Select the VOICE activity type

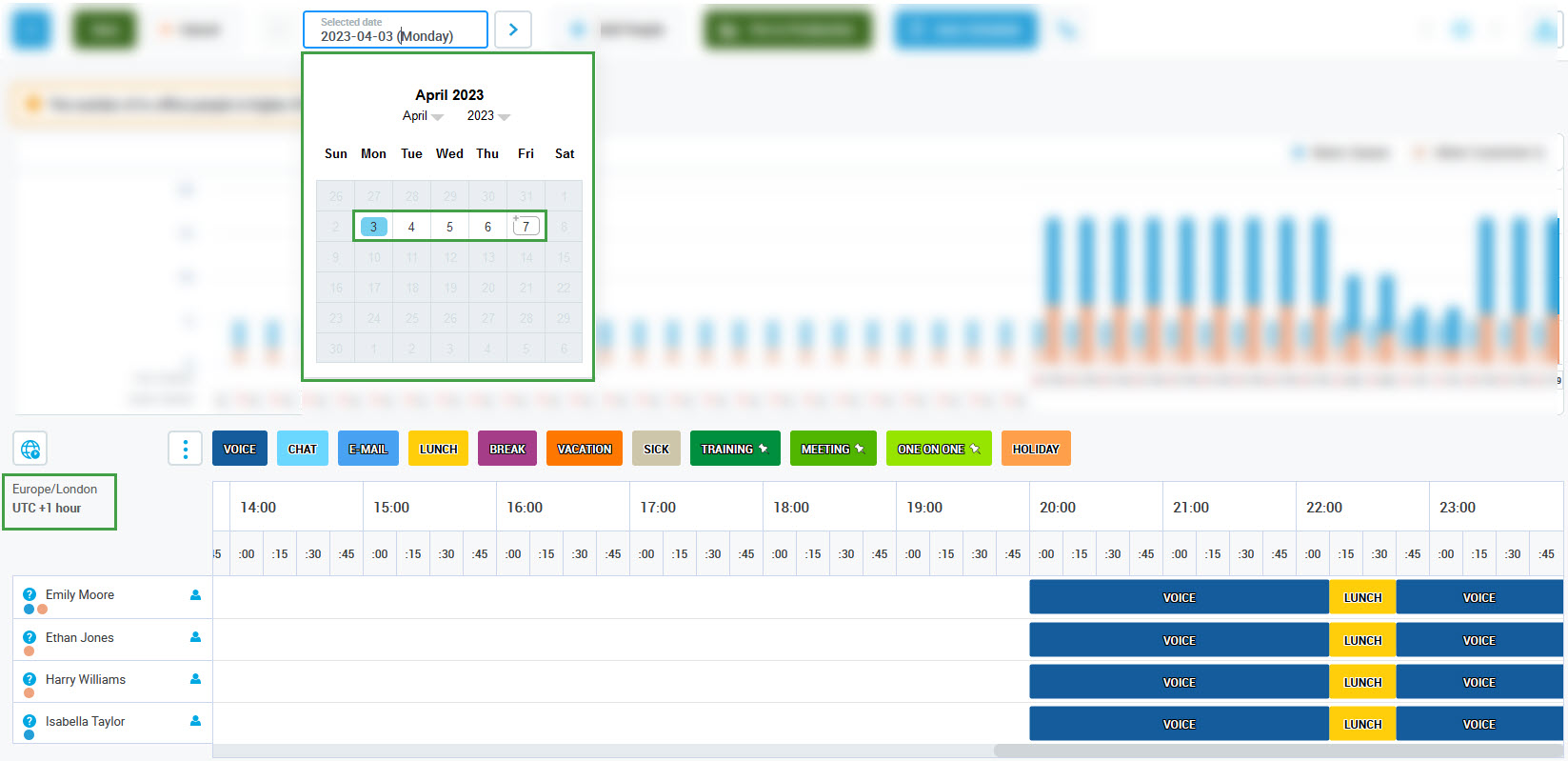tap(240, 449)
